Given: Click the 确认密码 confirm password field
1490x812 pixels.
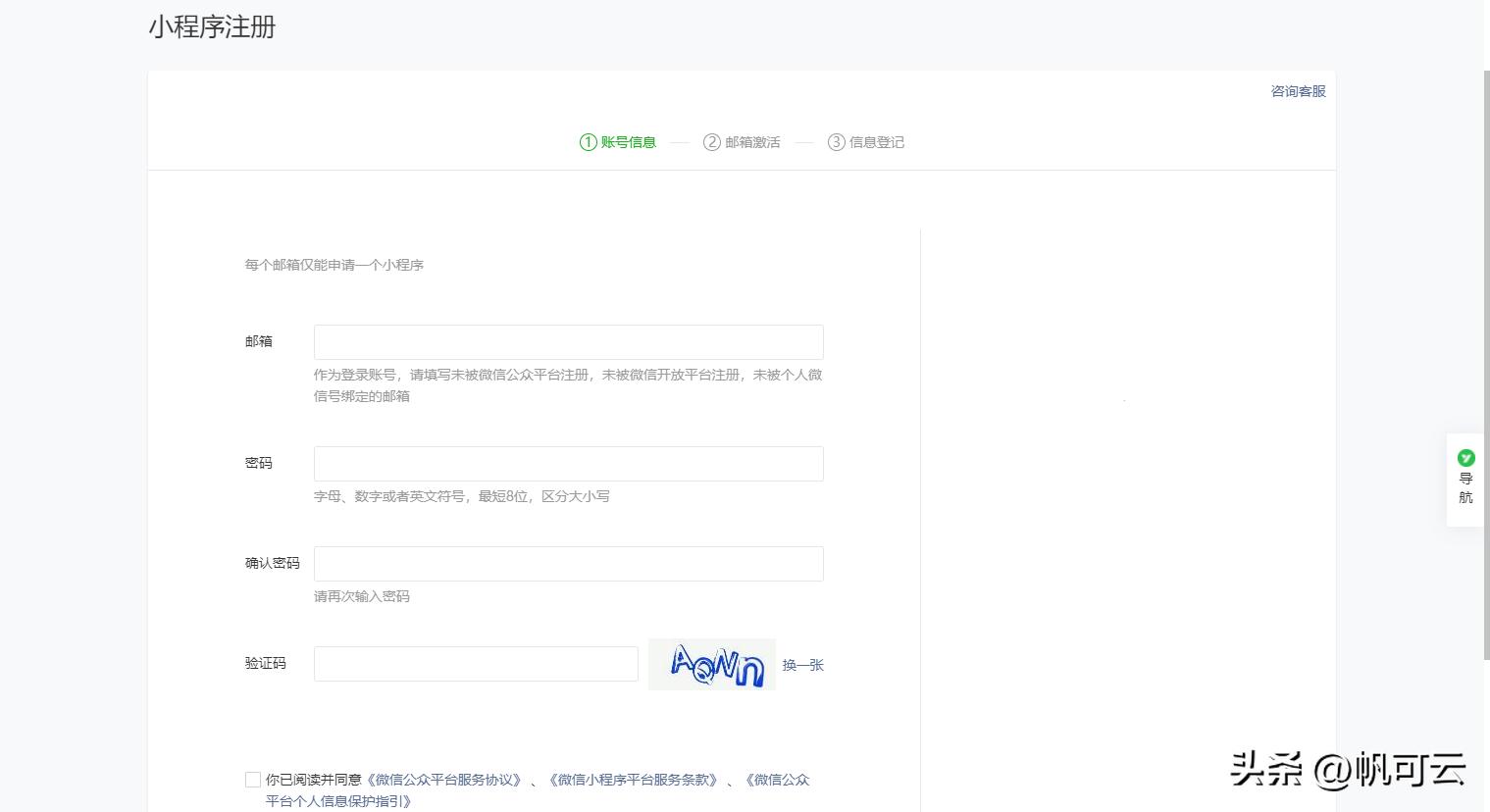Looking at the screenshot, I should 568,563.
